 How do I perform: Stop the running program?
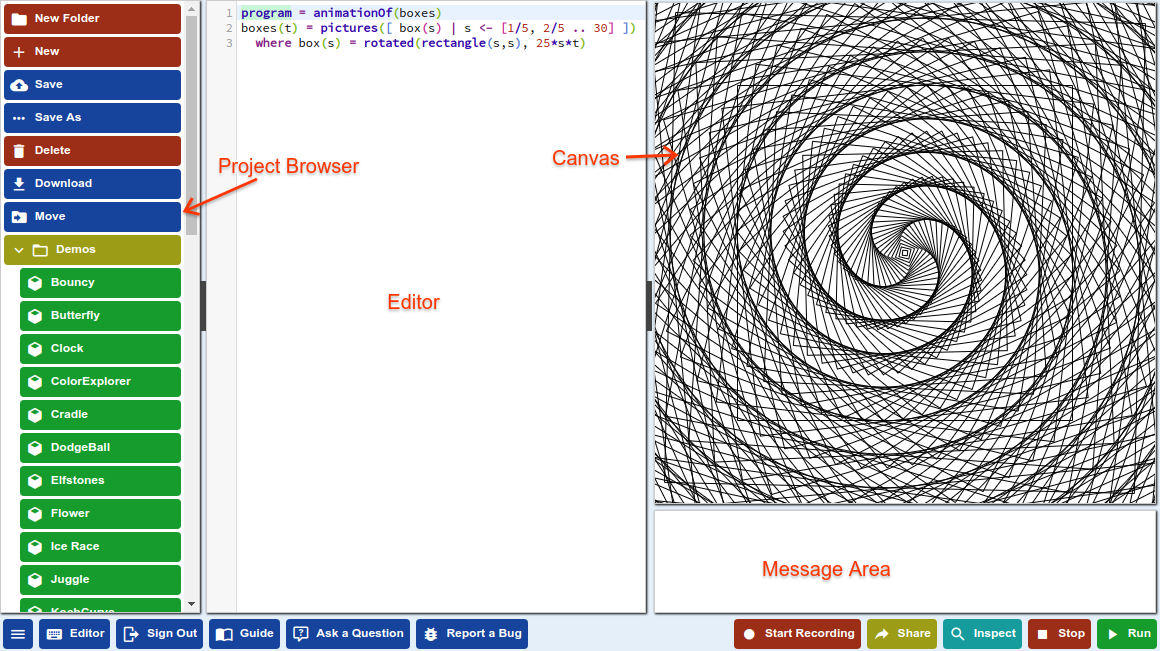(x=1059, y=633)
